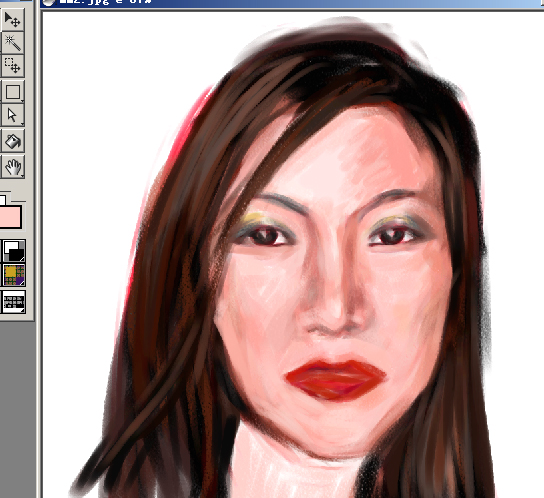The image size is (544, 498).
Task: Select the Magic Wand tool
Action: tap(13, 42)
